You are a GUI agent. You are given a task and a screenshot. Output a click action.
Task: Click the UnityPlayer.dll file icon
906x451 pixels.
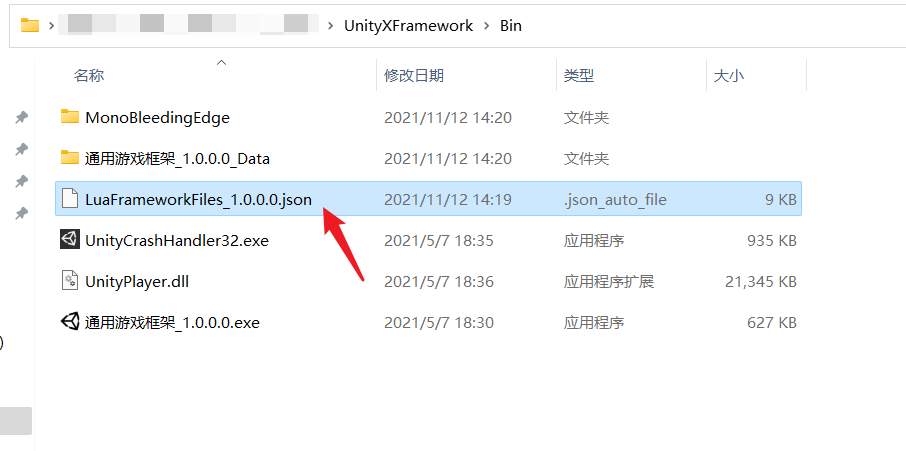pyautogui.click(x=69, y=281)
